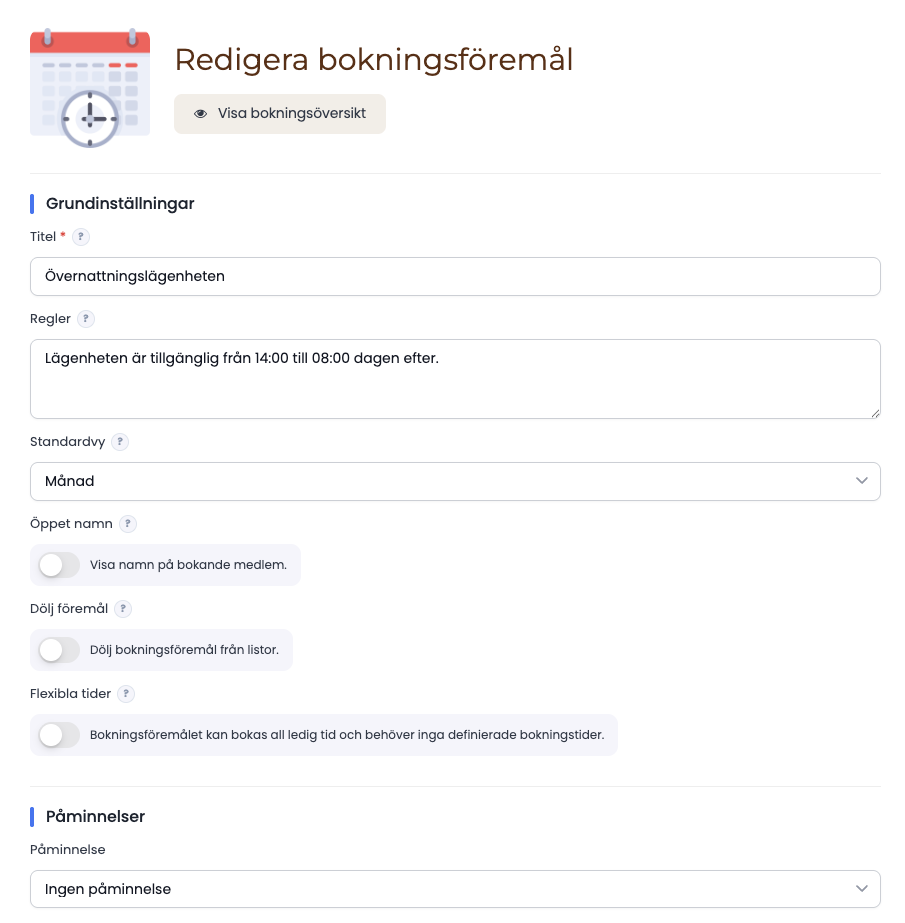Screen dimensions: 905x923
Task: Click the chevron arrow of the Månad dropdown
Action: click(x=862, y=481)
